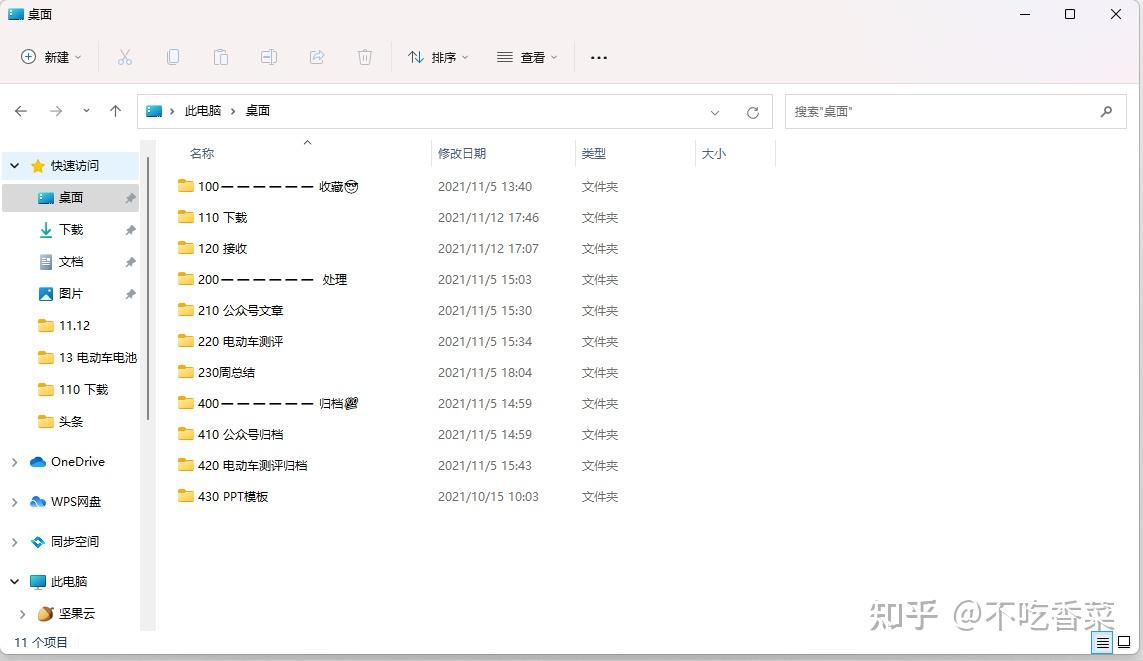Image resolution: width=1143 pixels, height=661 pixels.
Task: Select 桌面 in quick access sidebar
Action: (x=71, y=197)
